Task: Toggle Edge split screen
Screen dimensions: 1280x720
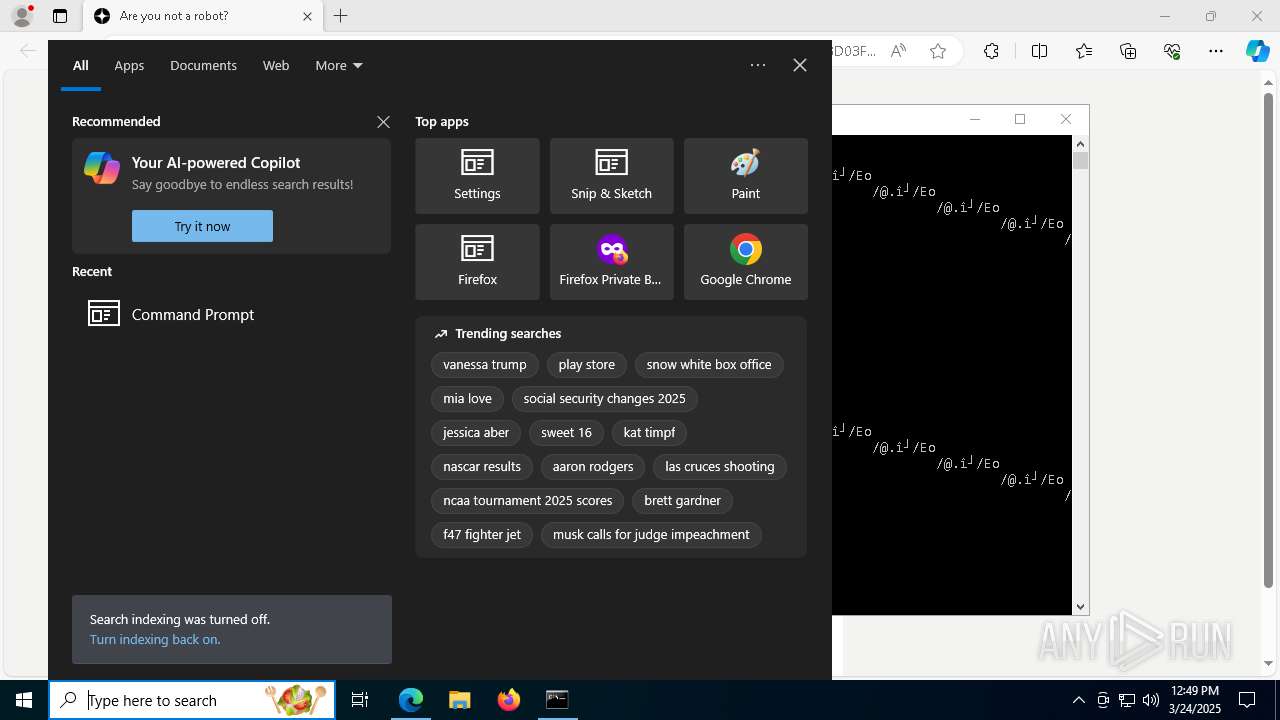Action: coord(1039,51)
